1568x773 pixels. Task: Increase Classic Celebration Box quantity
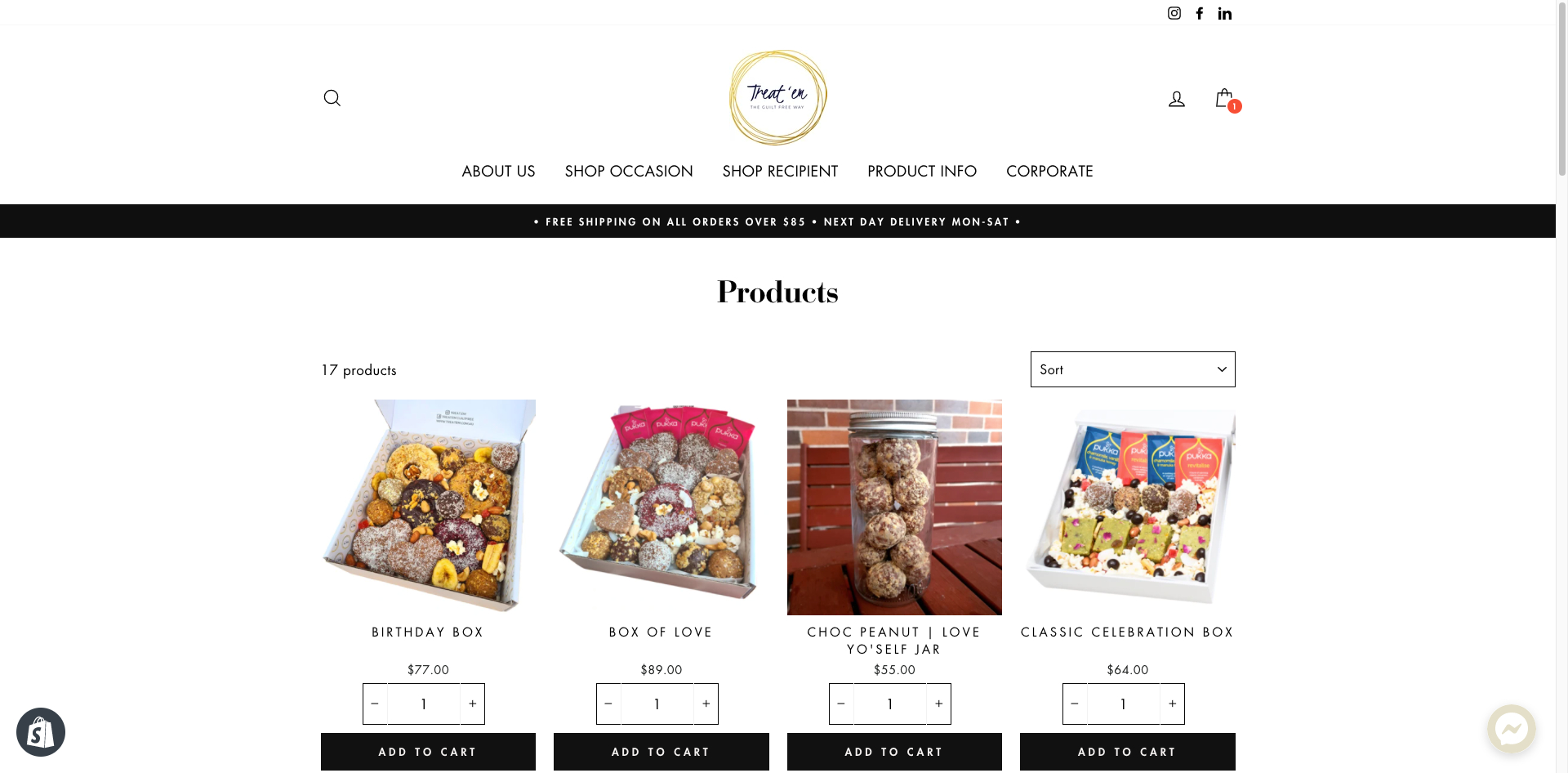(x=1172, y=704)
